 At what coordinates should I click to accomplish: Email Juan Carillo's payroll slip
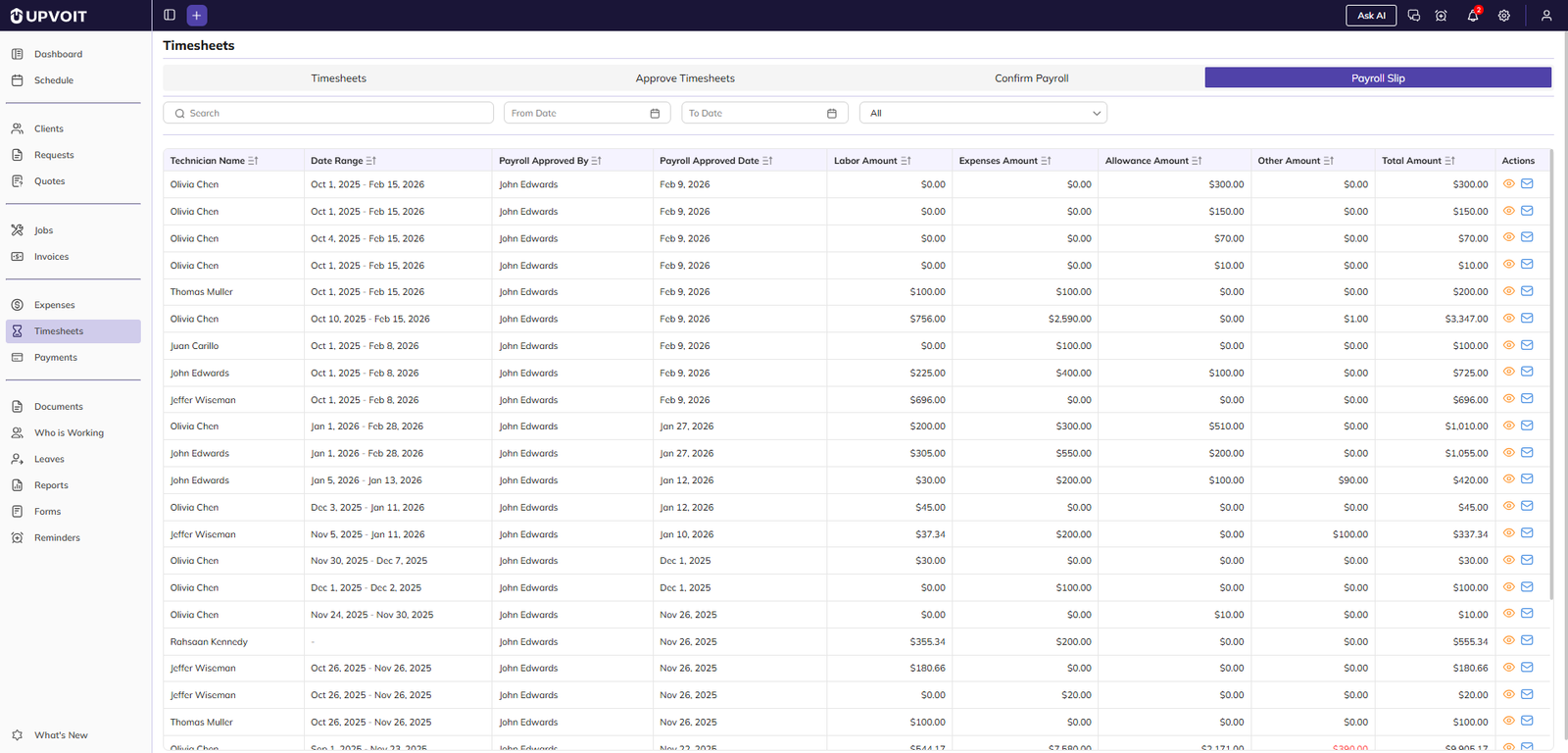point(1527,345)
